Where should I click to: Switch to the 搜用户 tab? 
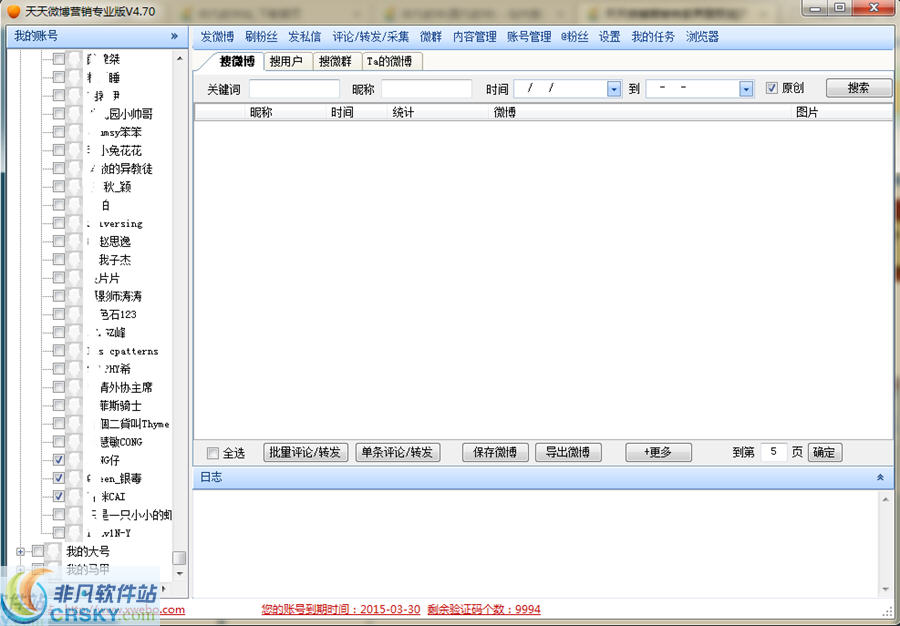tap(286, 61)
